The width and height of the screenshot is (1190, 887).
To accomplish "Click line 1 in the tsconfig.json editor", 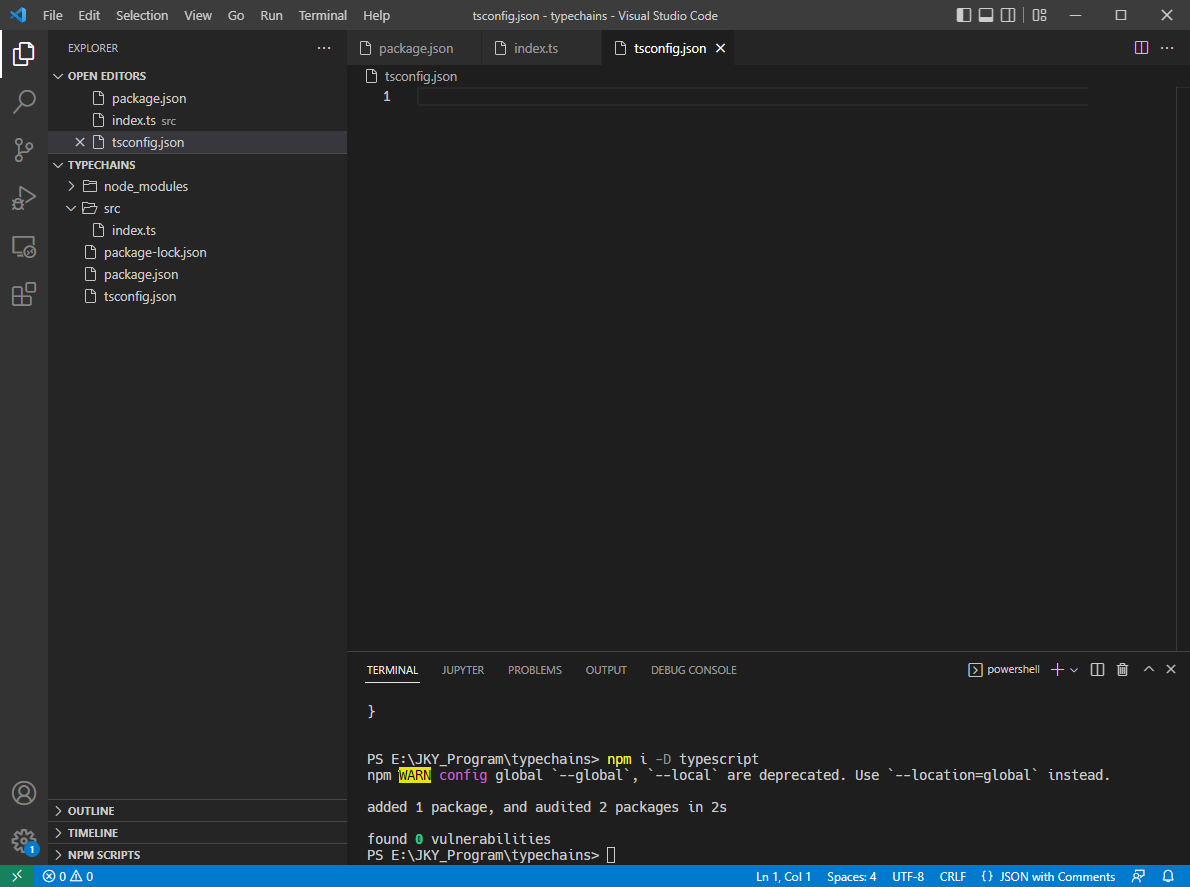I will [x=751, y=96].
